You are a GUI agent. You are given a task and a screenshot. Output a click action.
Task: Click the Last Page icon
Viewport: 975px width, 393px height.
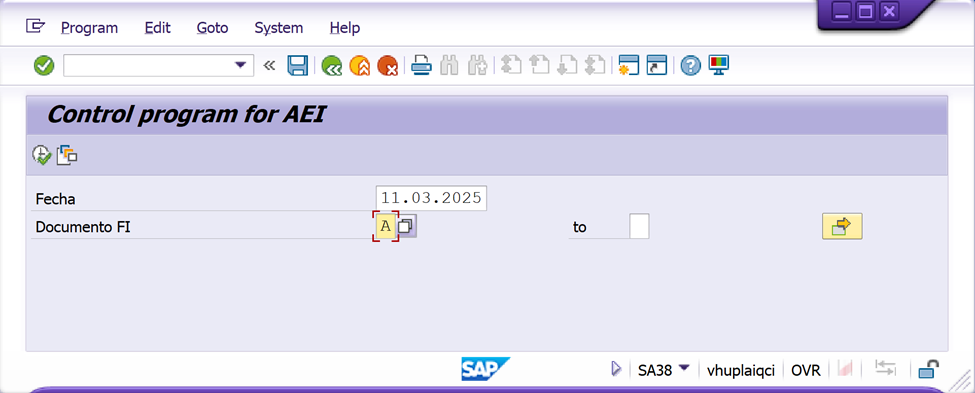coord(595,65)
